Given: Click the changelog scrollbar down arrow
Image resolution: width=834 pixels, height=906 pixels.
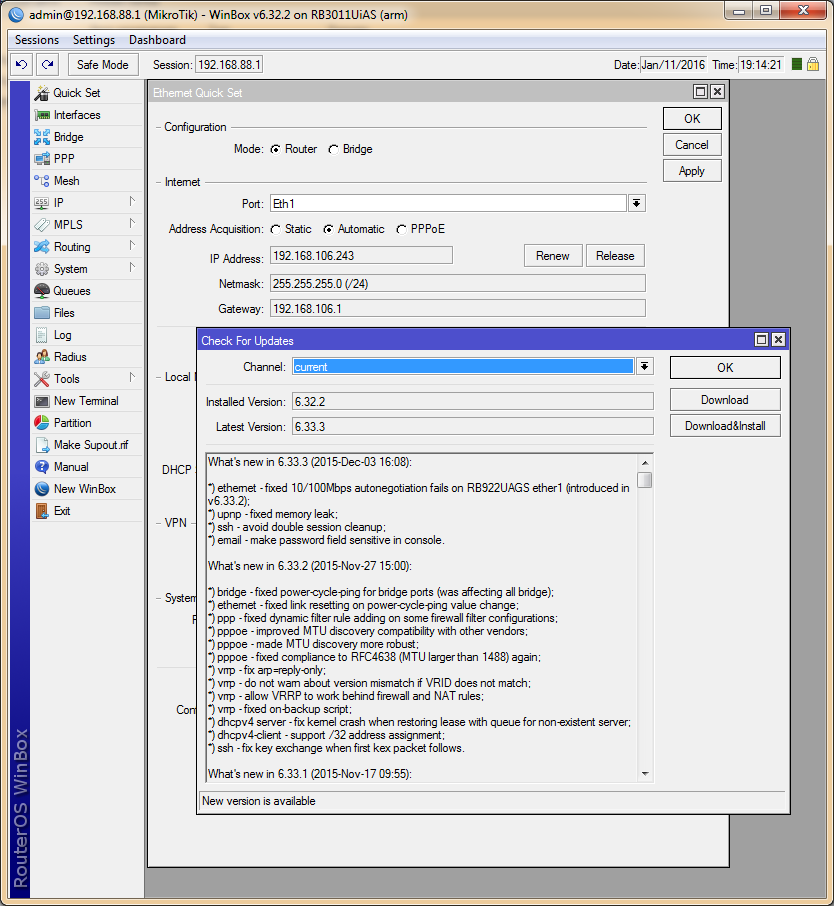Looking at the screenshot, I should [645, 773].
